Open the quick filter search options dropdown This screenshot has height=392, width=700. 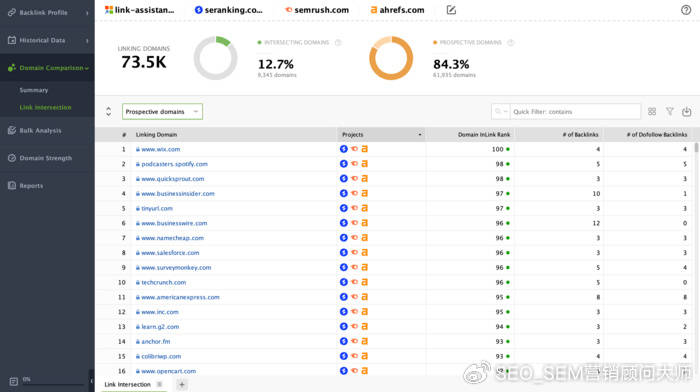click(501, 112)
